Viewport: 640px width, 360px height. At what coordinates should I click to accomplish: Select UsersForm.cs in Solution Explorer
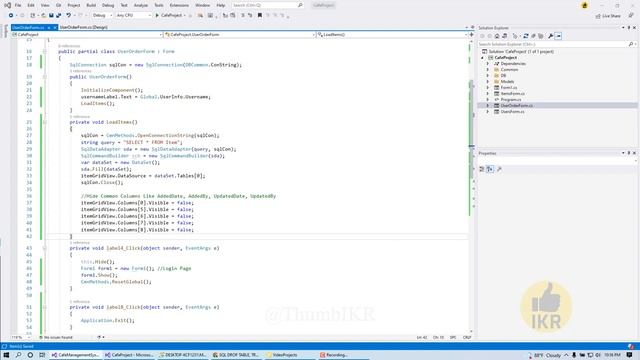coord(512,111)
